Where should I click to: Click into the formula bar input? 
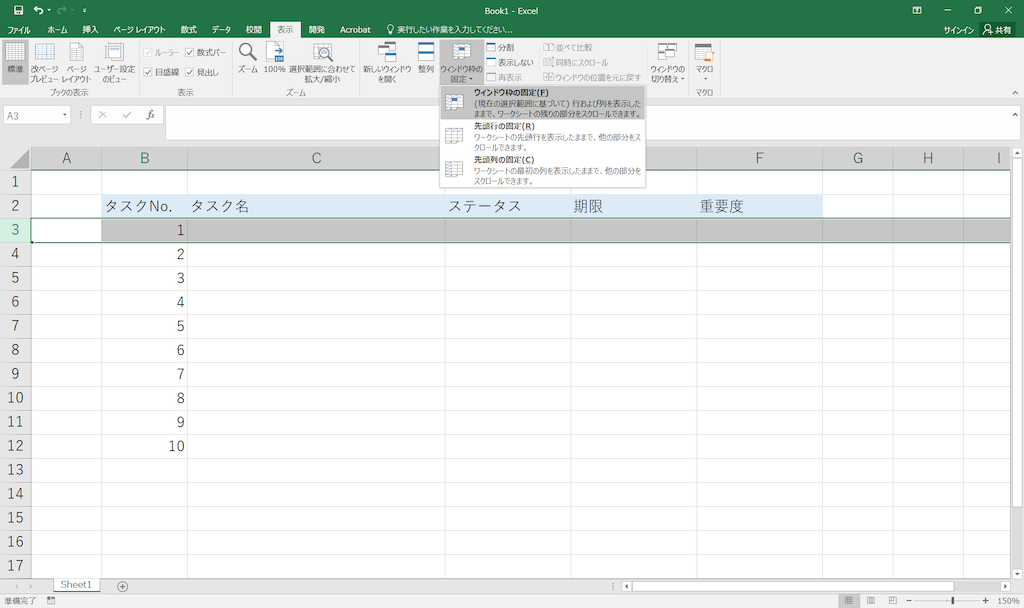click(x=588, y=122)
